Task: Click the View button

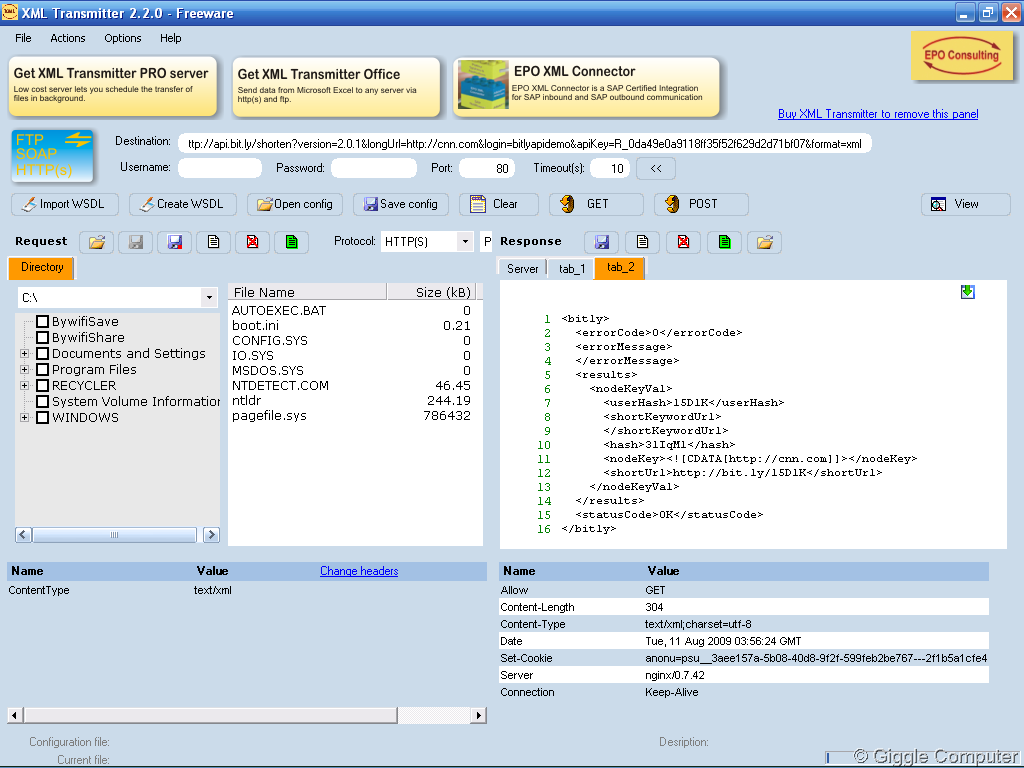Action: point(966,204)
